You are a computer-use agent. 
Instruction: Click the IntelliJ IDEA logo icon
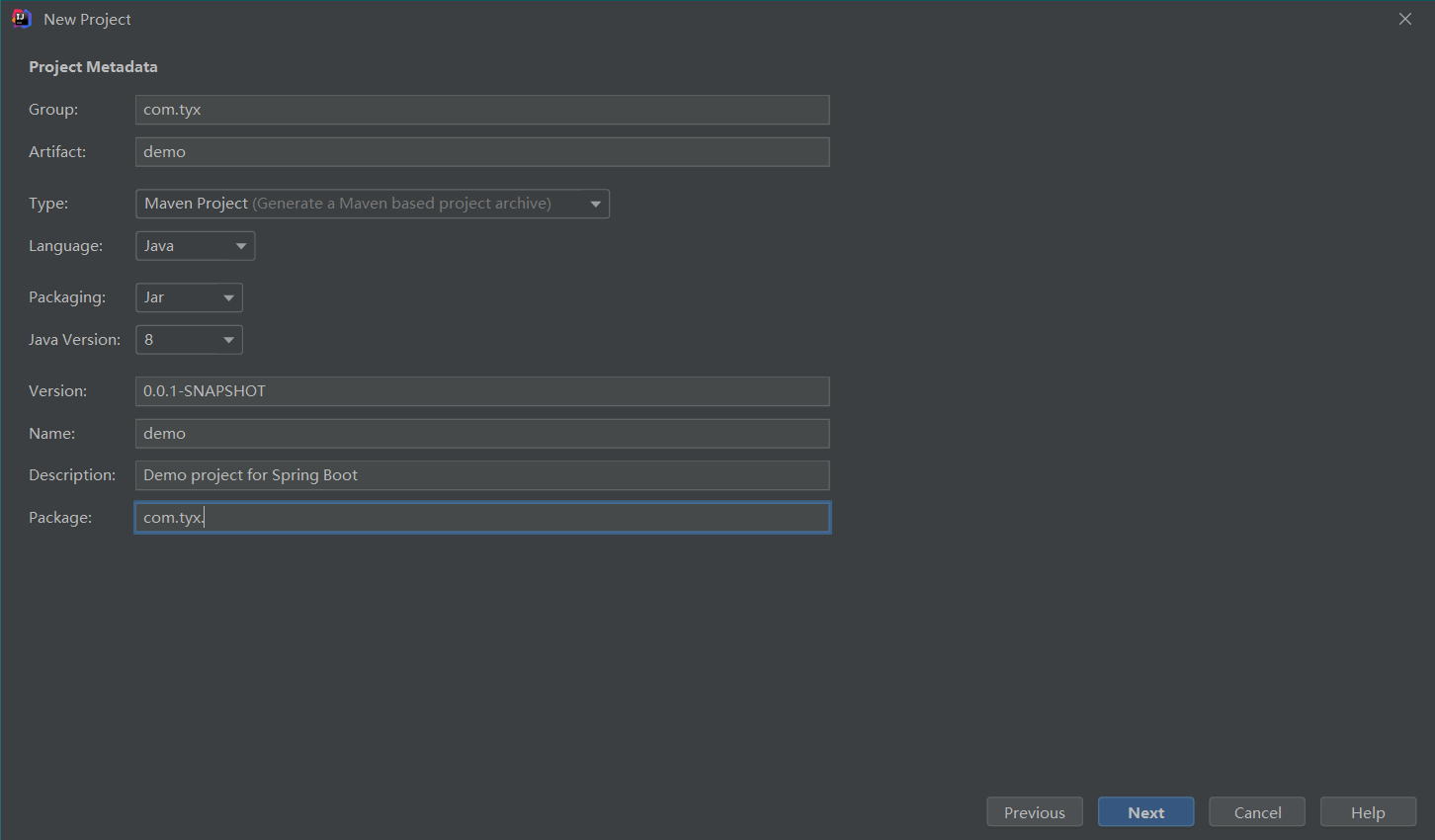(21, 19)
